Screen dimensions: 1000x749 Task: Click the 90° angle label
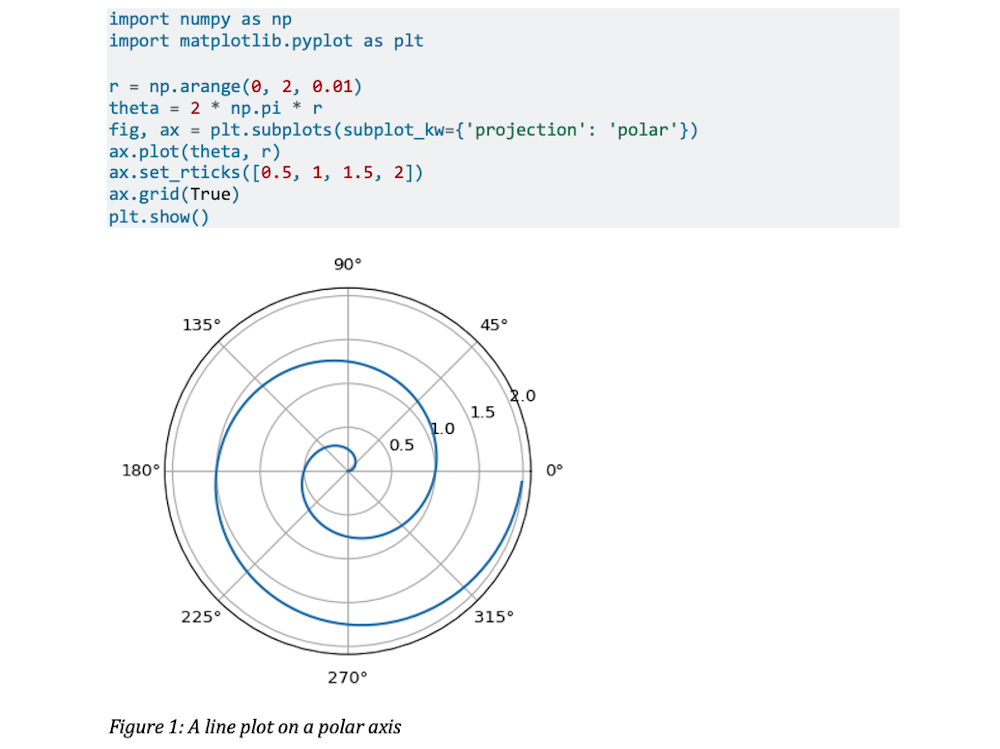pyautogui.click(x=347, y=264)
